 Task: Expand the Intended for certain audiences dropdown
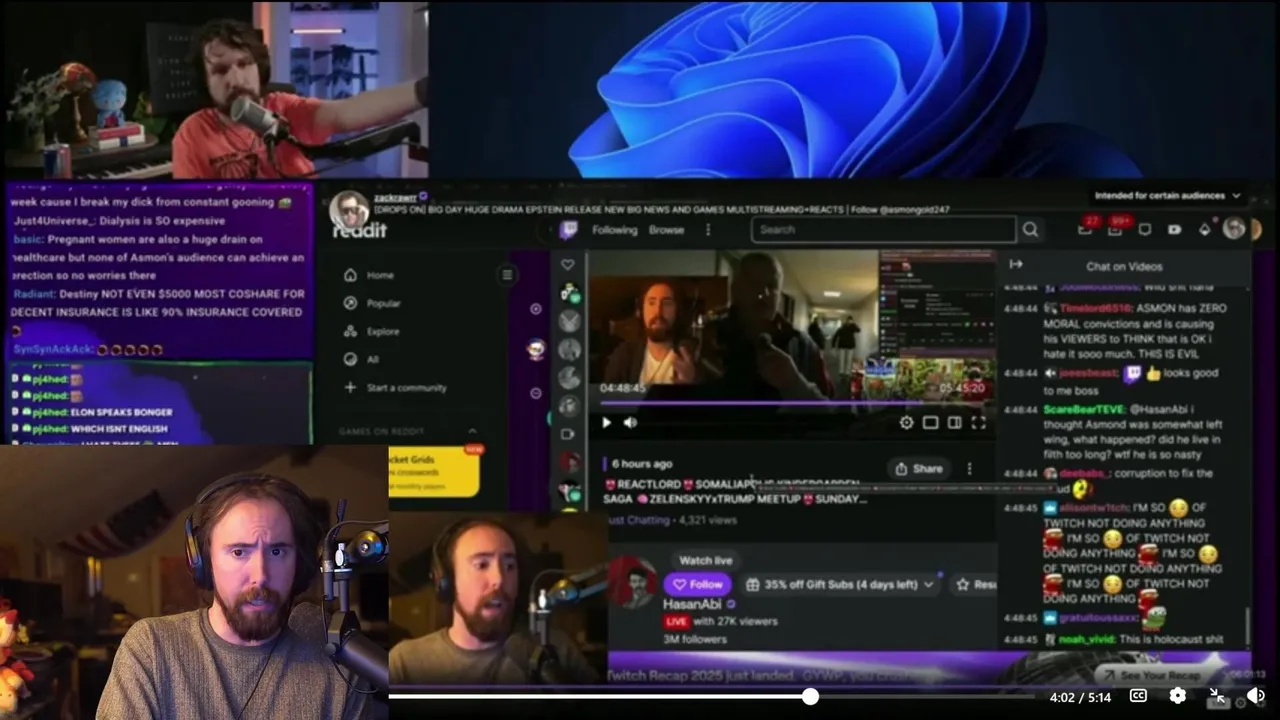[x=1167, y=196]
